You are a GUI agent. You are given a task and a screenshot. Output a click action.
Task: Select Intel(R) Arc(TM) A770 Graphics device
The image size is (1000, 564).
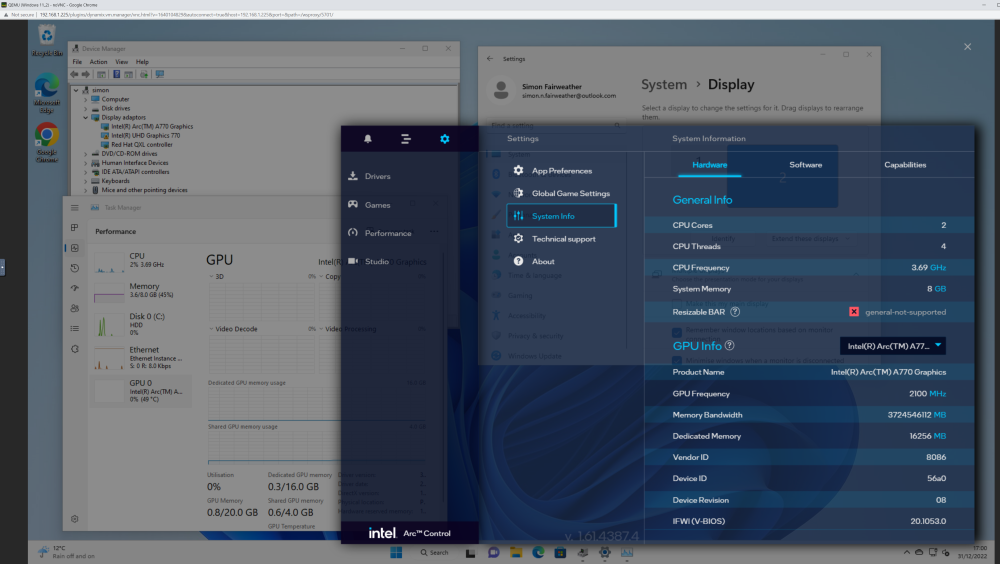(x=152, y=126)
